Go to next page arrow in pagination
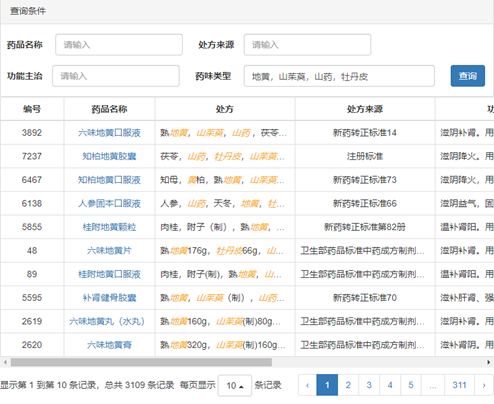Screen dimensions: 494x404 point(484,385)
